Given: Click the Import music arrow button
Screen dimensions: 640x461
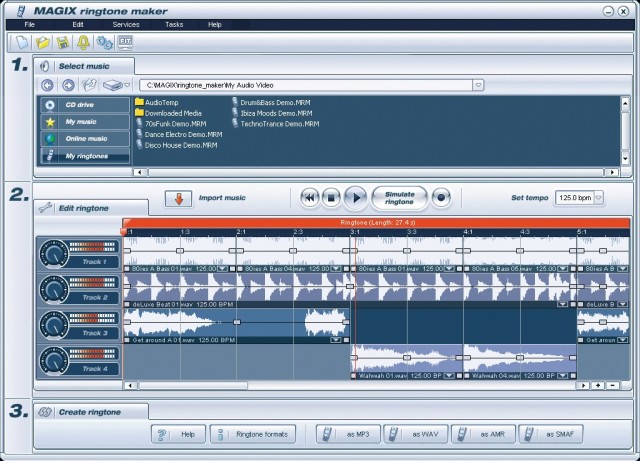Looking at the screenshot, I should 178,198.
